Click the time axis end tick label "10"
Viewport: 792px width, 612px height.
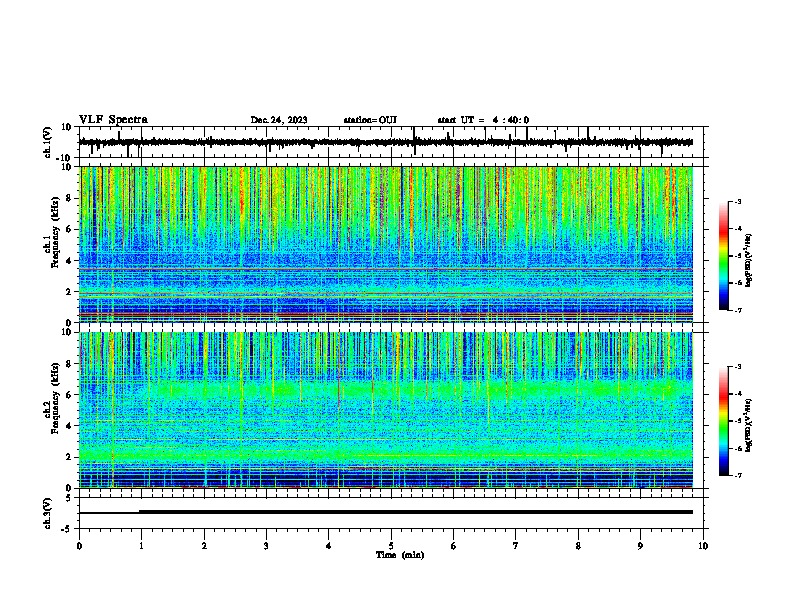coord(703,546)
